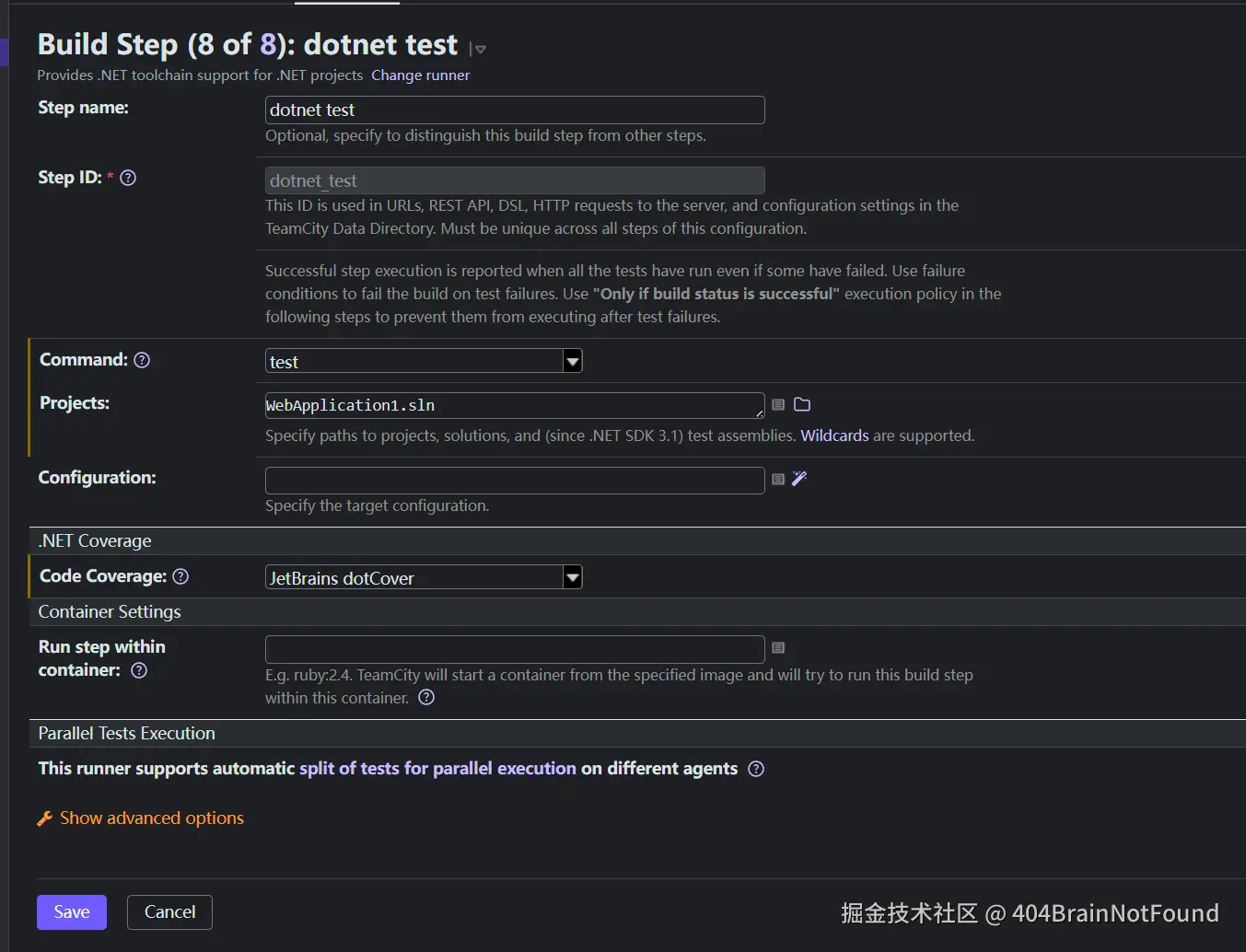This screenshot has width=1246, height=952.
Task: Click the magic wand icon for Configuration
Action: pos(799,478)
